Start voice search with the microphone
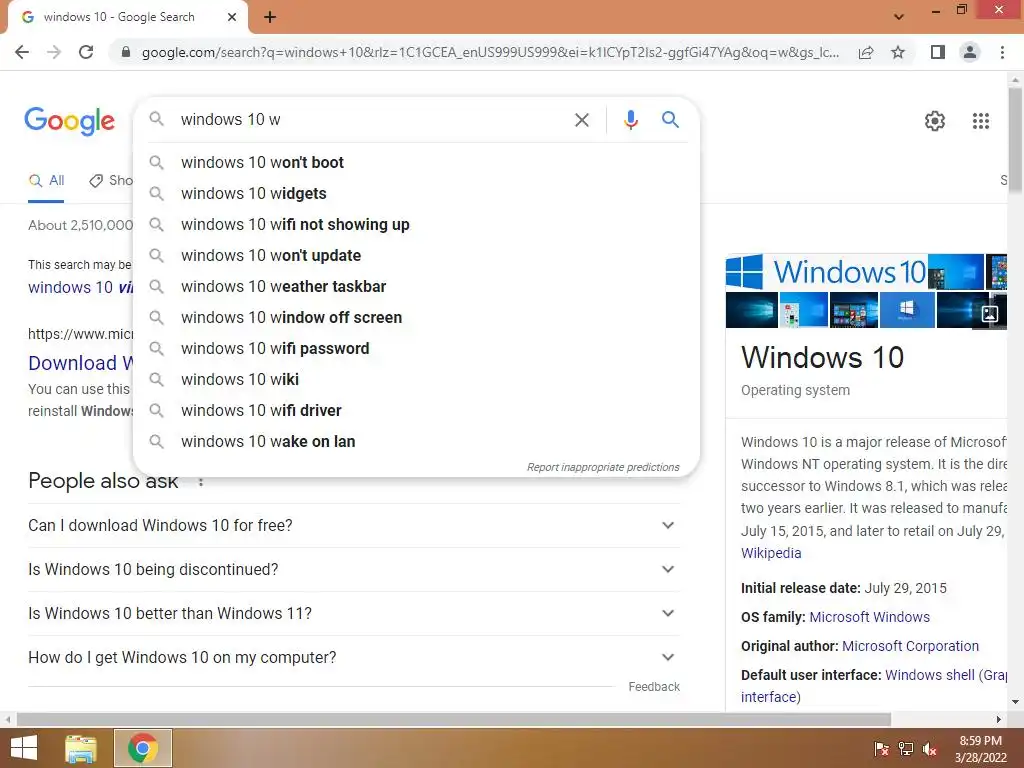1024x768 pixels. tap(630, 120)
